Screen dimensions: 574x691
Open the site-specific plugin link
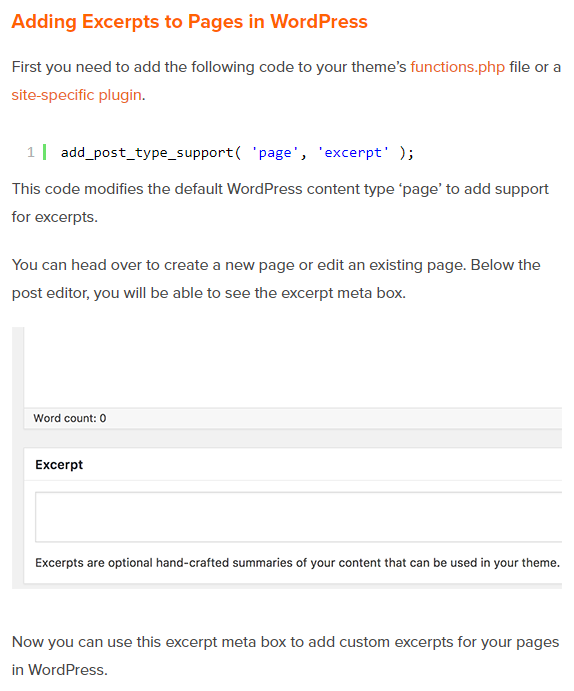tap(77, 95)
